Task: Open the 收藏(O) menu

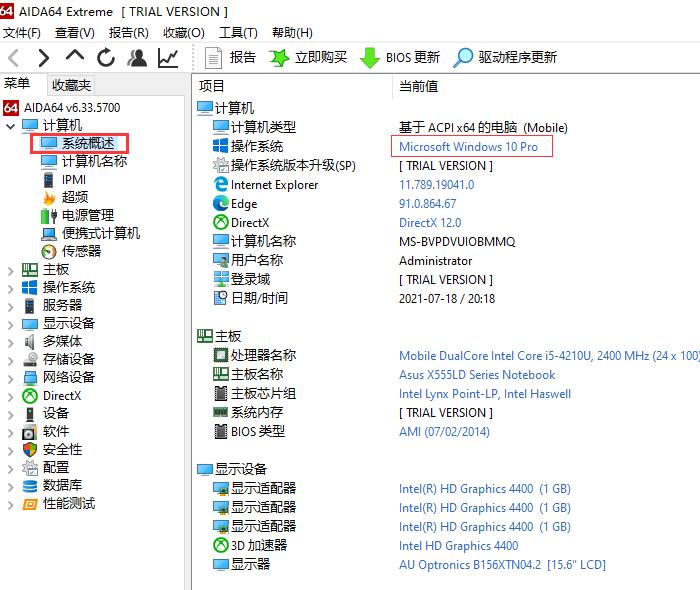Action: tap(183, 33)
